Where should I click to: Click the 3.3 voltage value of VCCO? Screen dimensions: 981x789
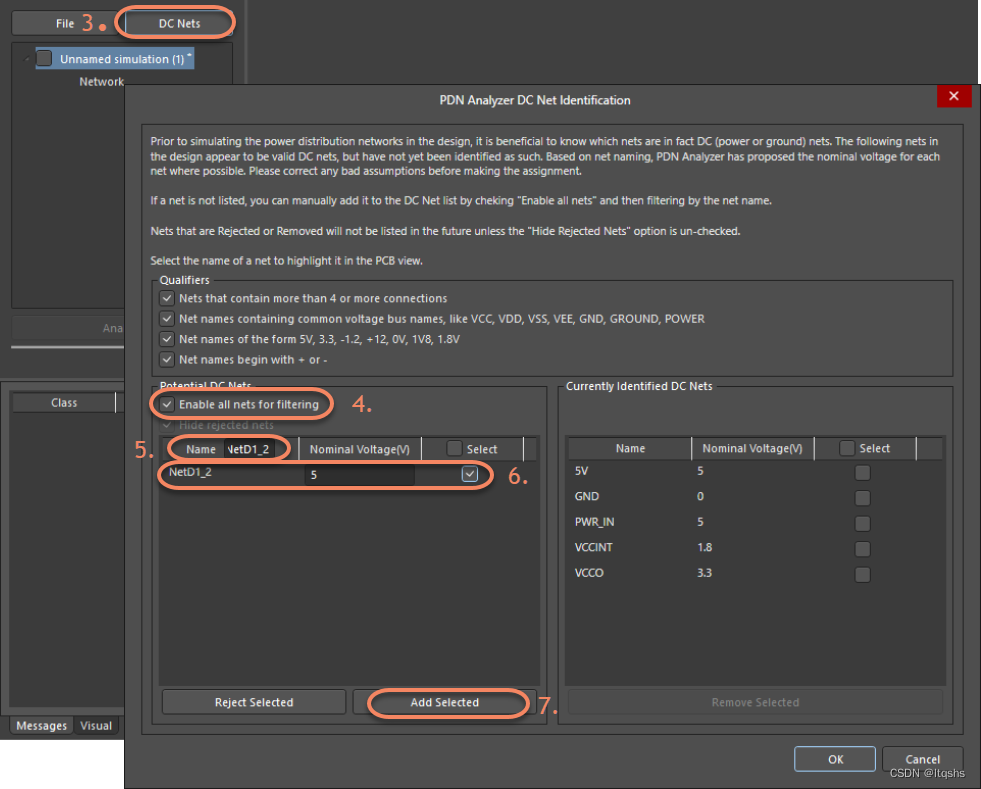pyautogui.click(x=704, y=573)
